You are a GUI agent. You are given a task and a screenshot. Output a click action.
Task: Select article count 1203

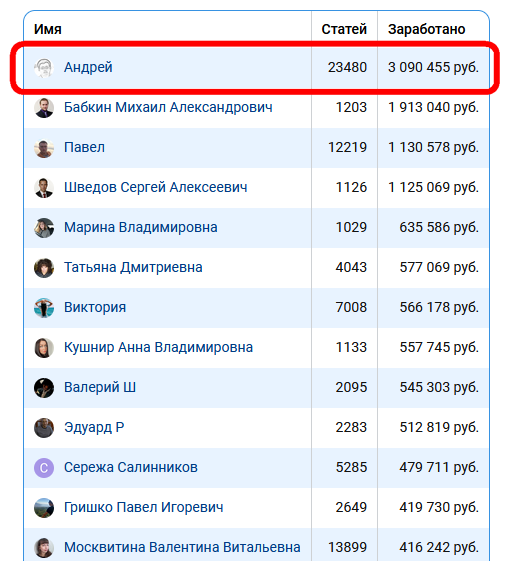click(351, 107)
